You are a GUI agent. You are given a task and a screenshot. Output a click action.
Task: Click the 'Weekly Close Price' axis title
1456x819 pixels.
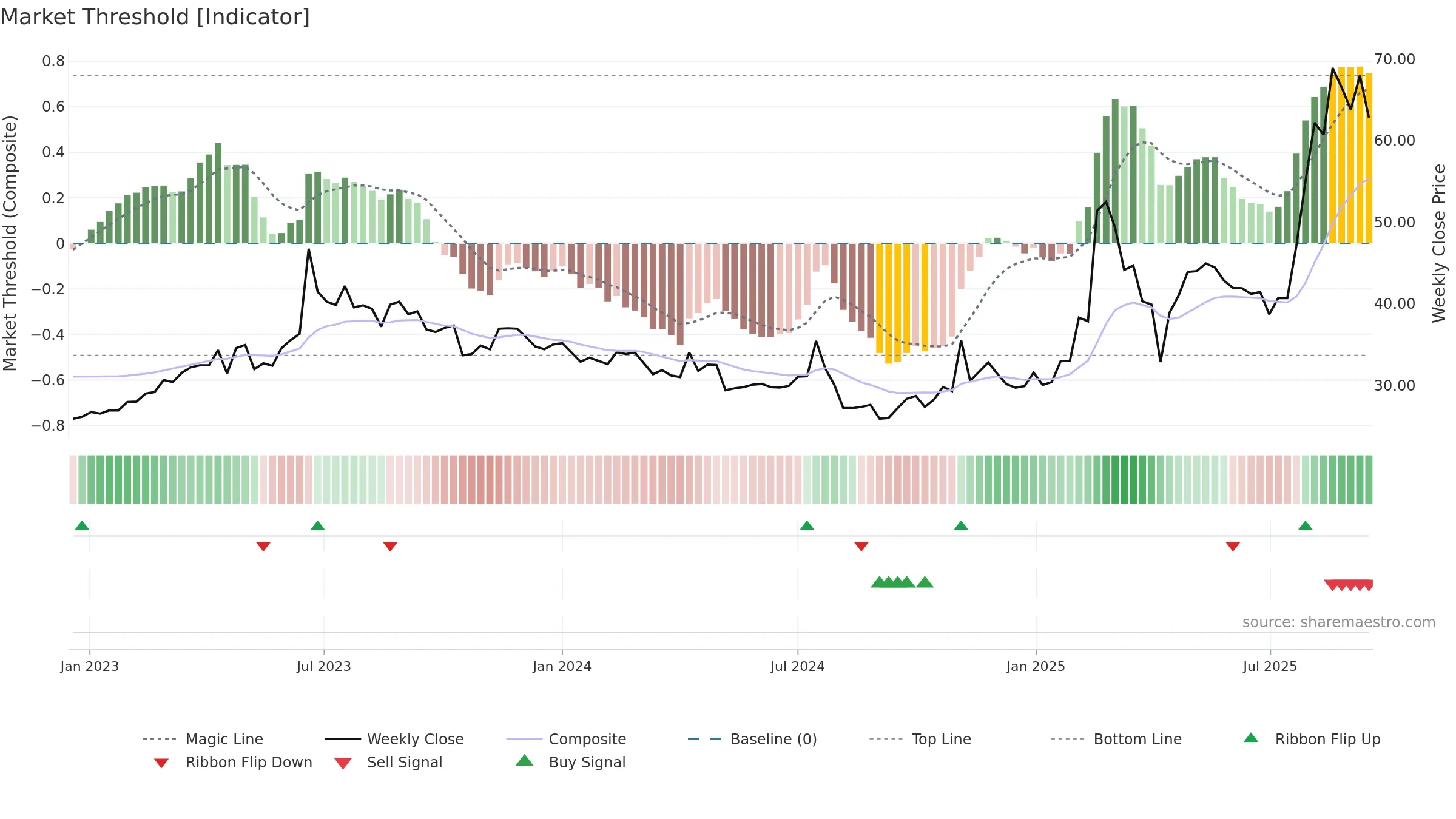1438,243
